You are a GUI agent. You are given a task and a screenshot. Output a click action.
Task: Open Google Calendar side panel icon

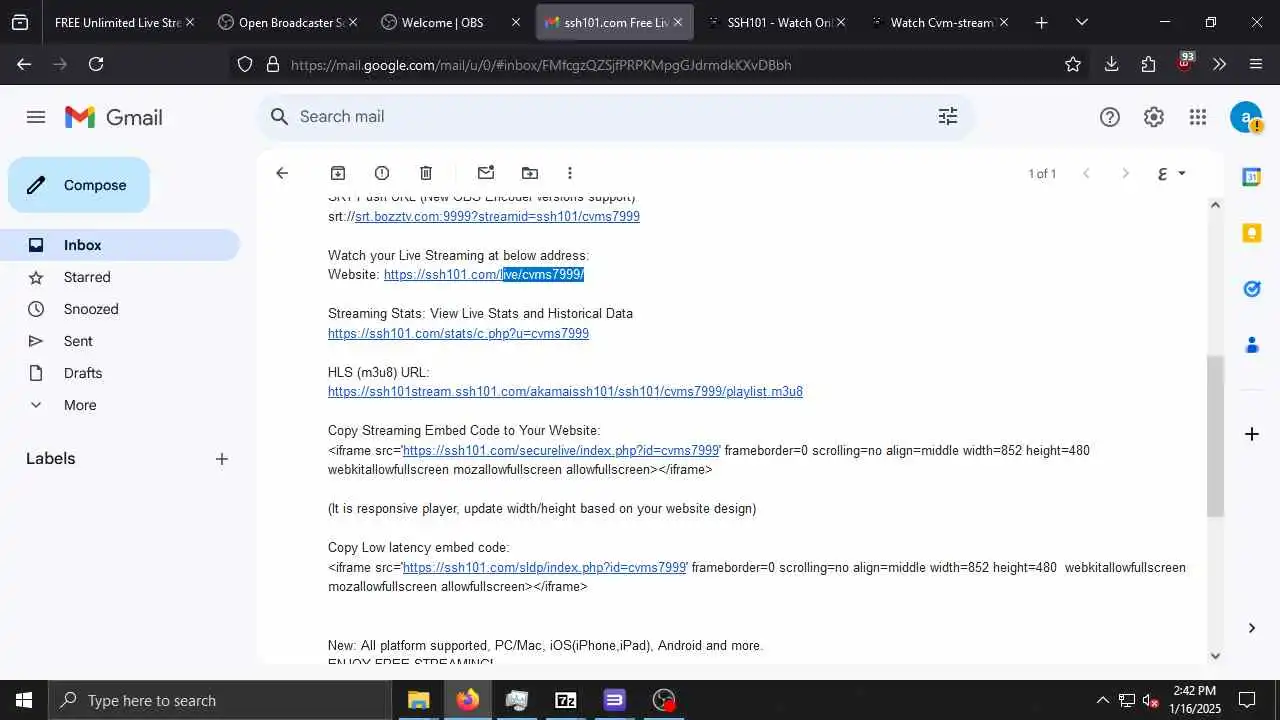(x=1251, y=177)
